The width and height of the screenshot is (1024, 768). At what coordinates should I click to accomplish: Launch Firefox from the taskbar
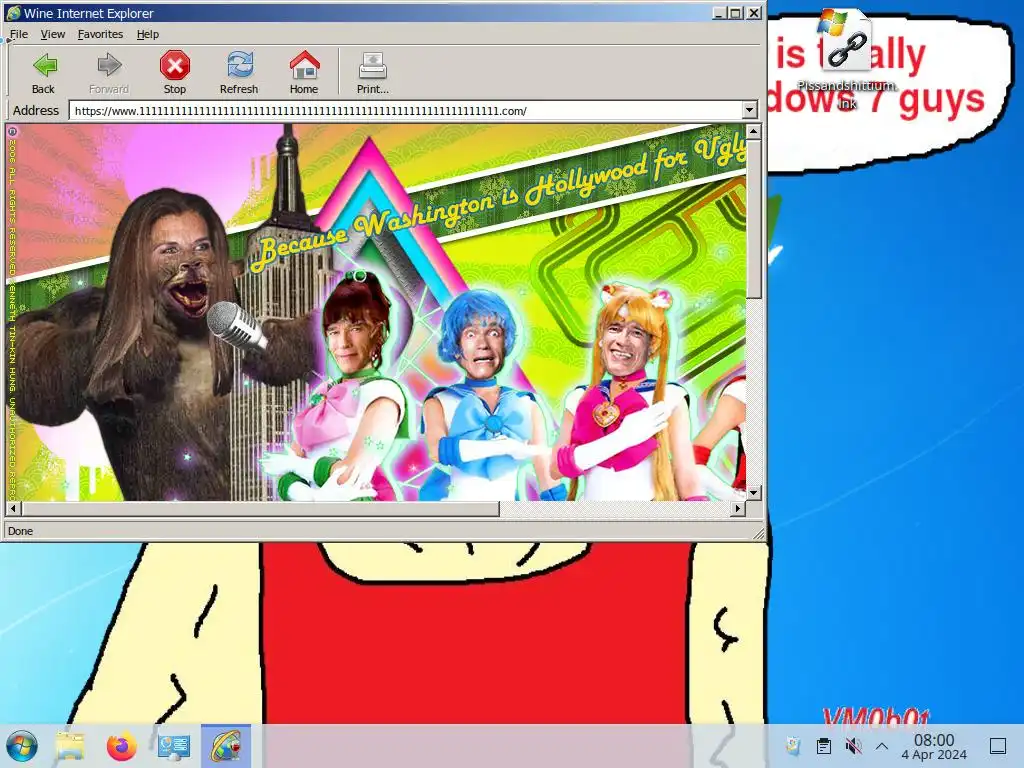click(121, 746)
